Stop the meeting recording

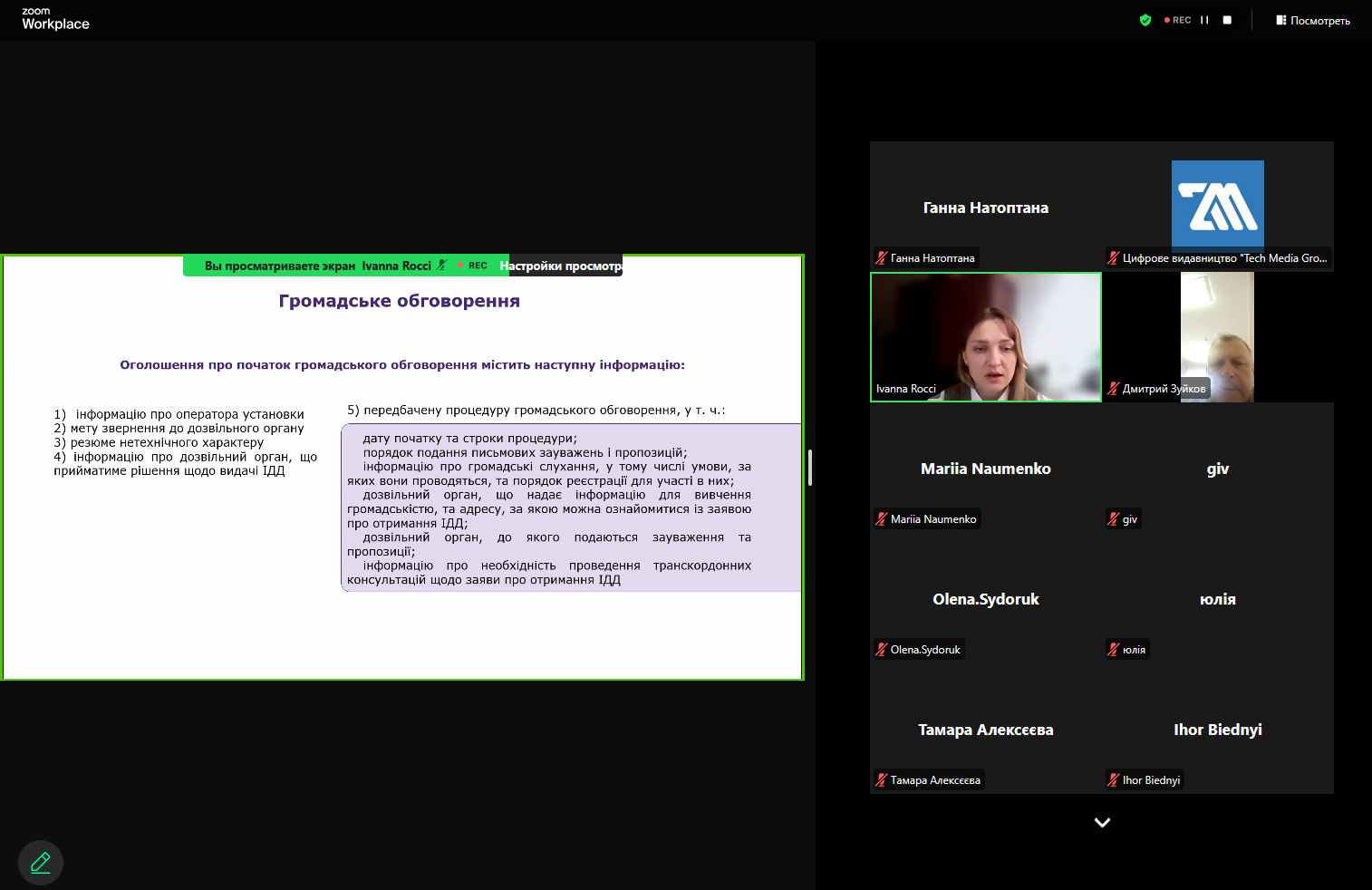coord(1227,20)
